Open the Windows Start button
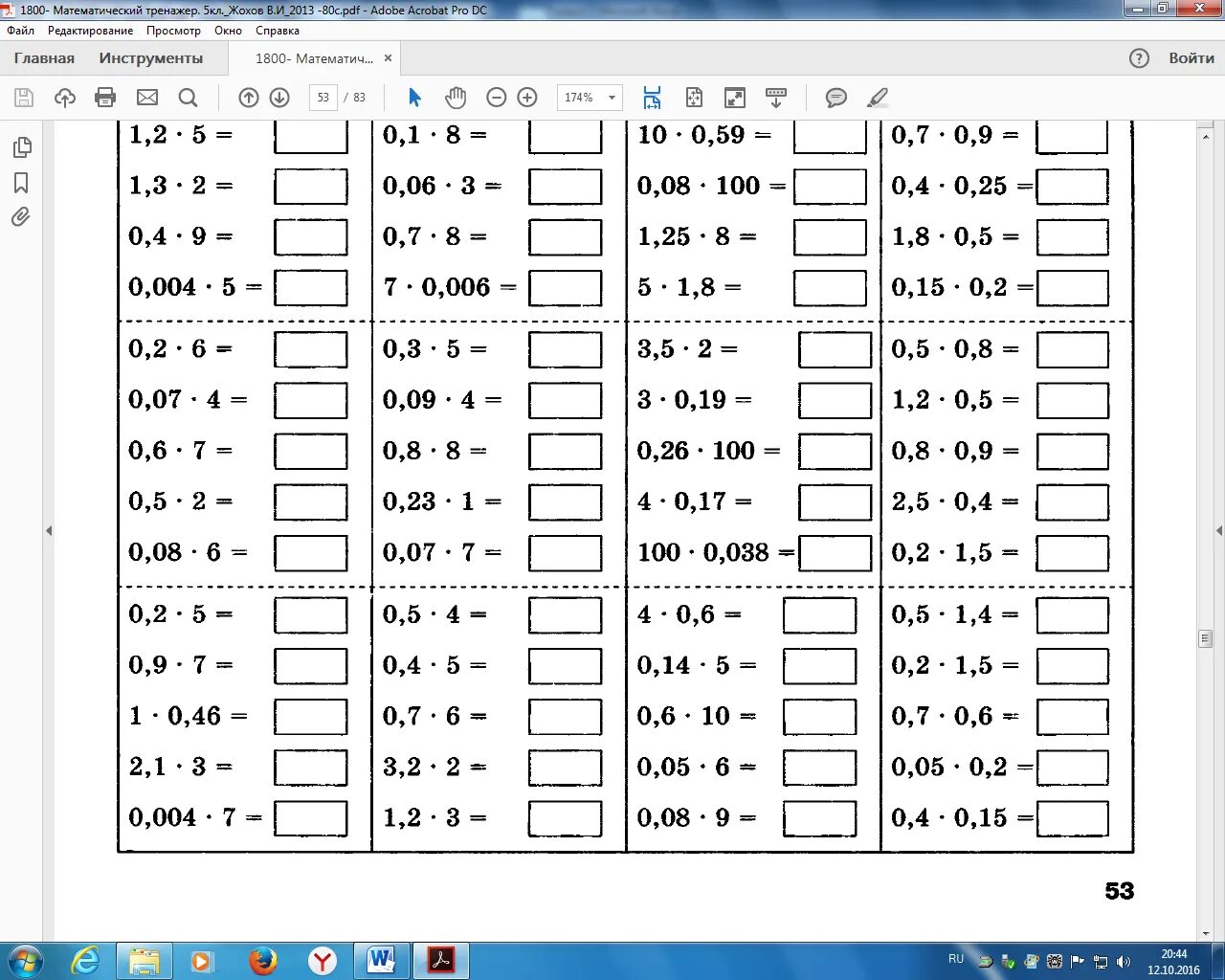 [24, 960]
